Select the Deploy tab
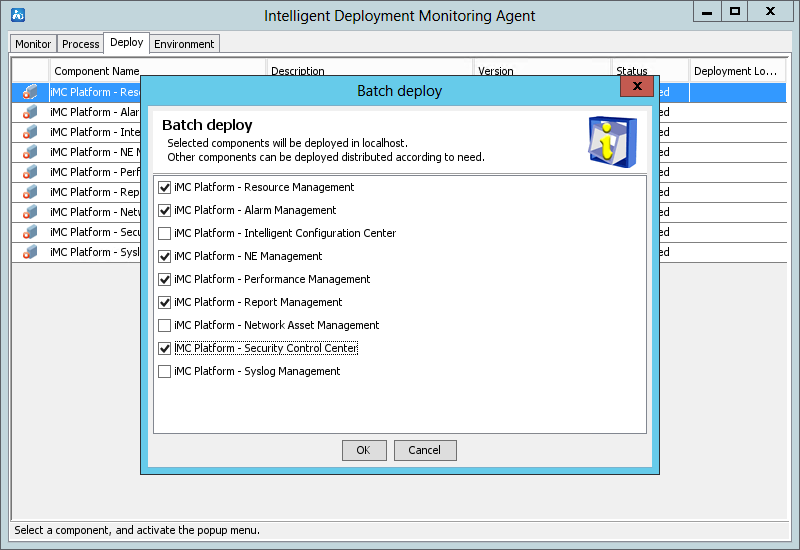The width and height of the screenshot is (800, 550). coord(127,42)
